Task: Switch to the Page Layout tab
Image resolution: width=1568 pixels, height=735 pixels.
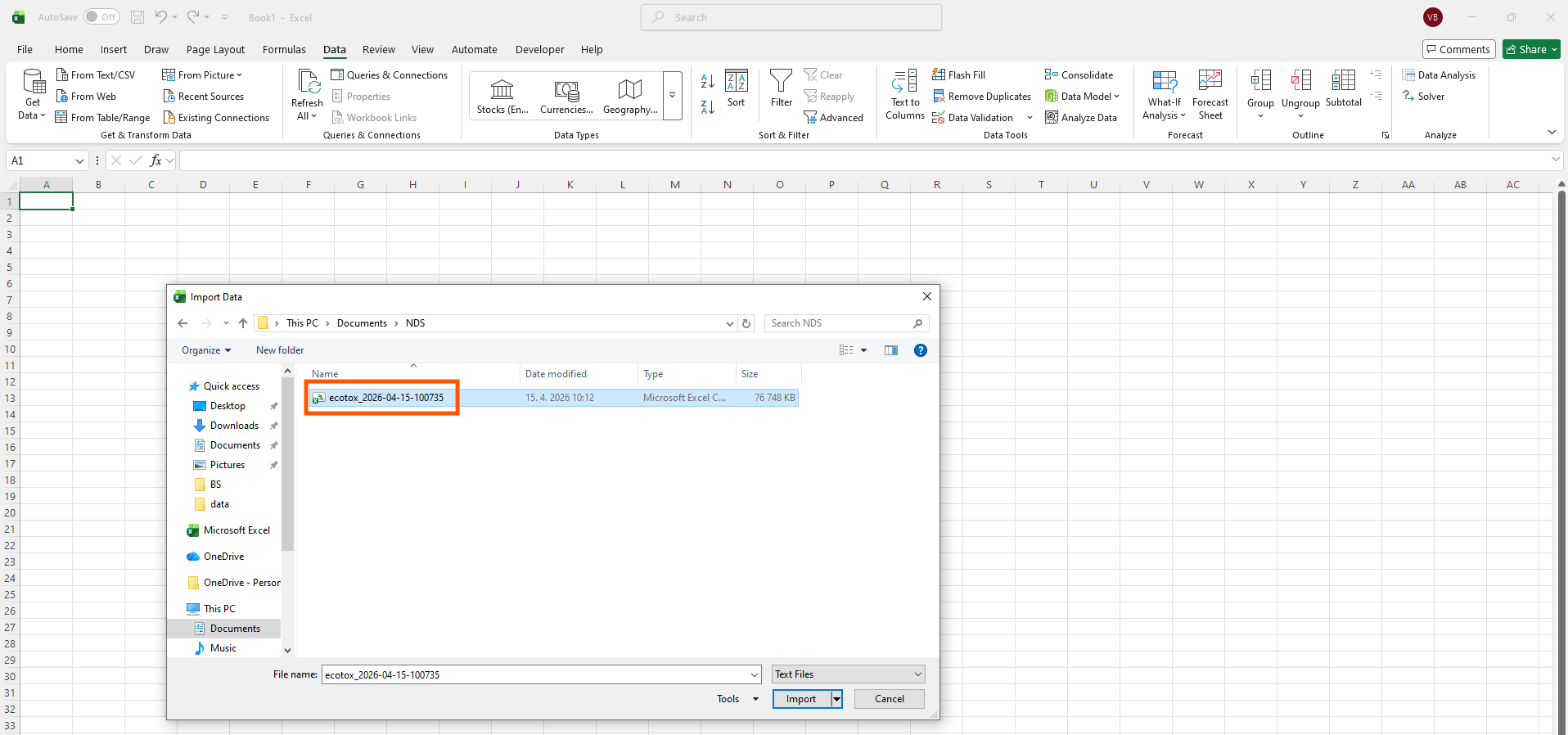Action: [x=215, y=50]
